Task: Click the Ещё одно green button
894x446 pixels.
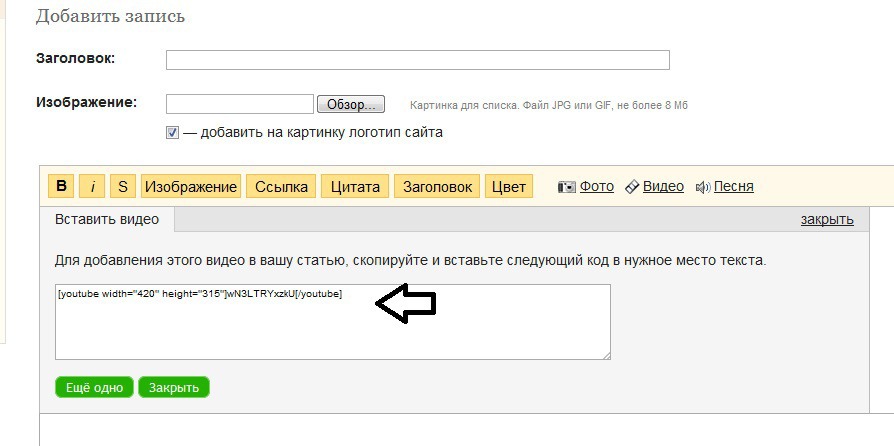Action: [x=94, y=388]
